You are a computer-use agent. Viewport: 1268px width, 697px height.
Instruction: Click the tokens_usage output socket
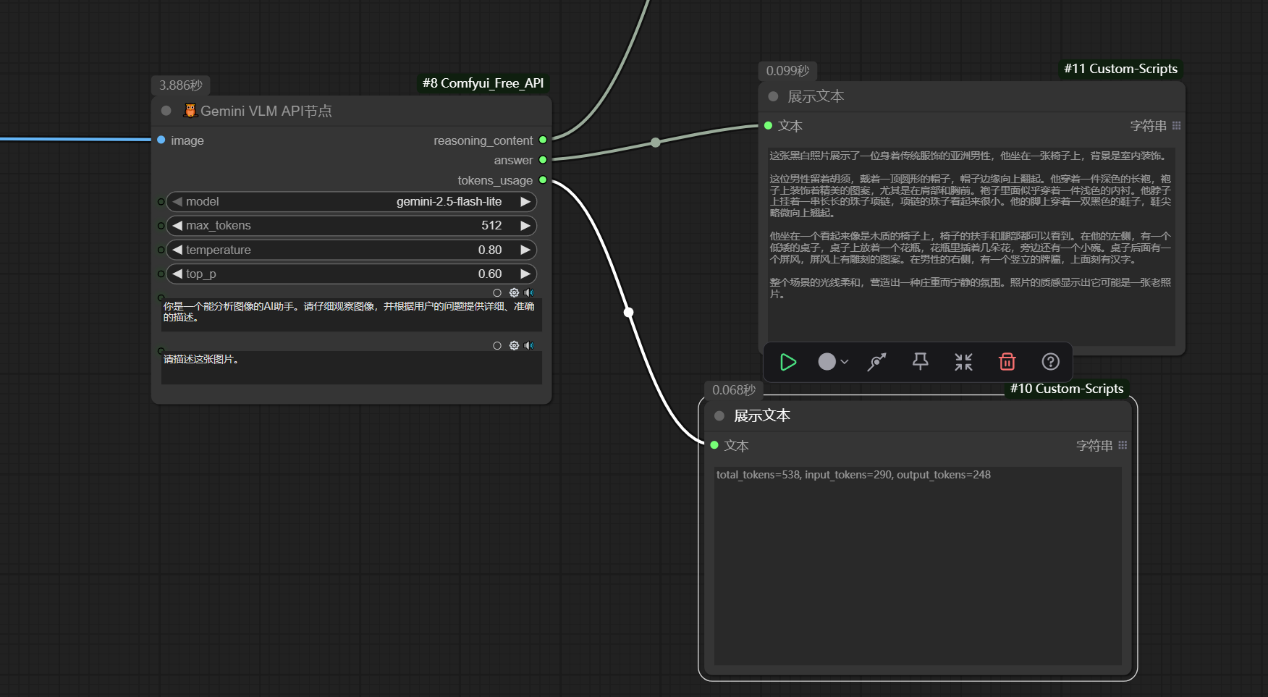543,180
